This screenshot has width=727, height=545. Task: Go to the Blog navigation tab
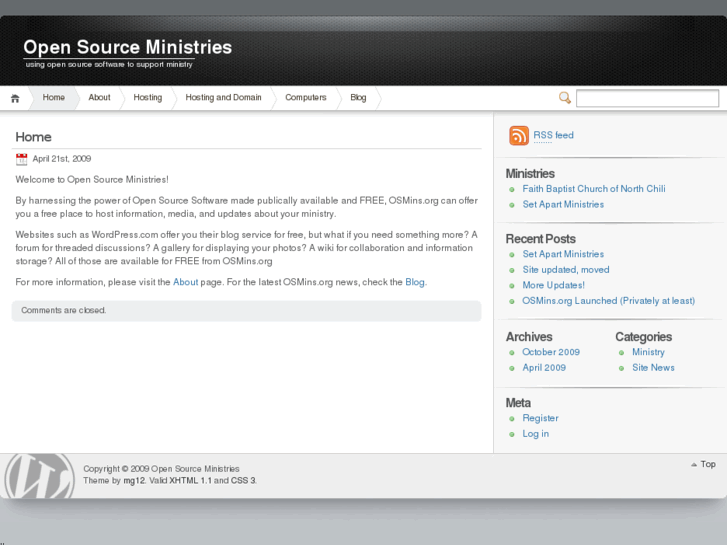[x=358, y=98]
